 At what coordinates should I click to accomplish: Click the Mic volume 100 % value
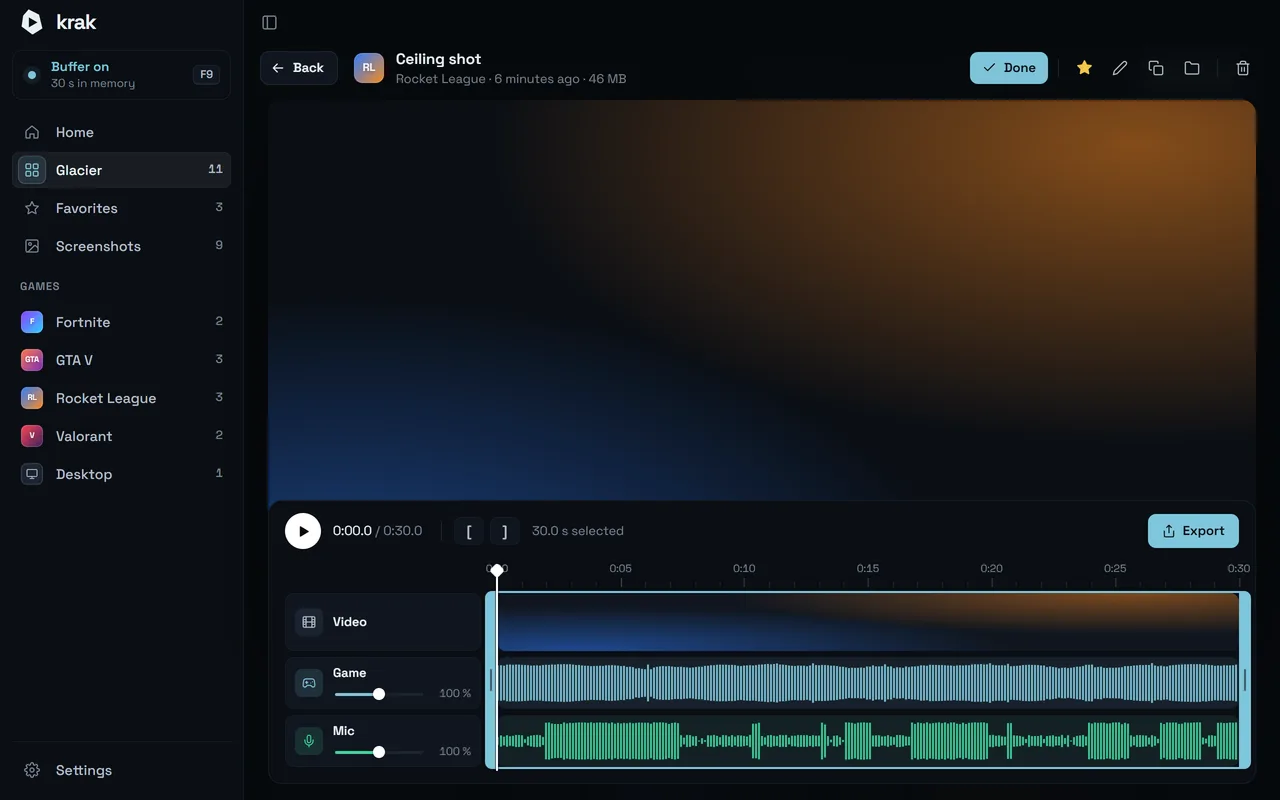[455, 752]
